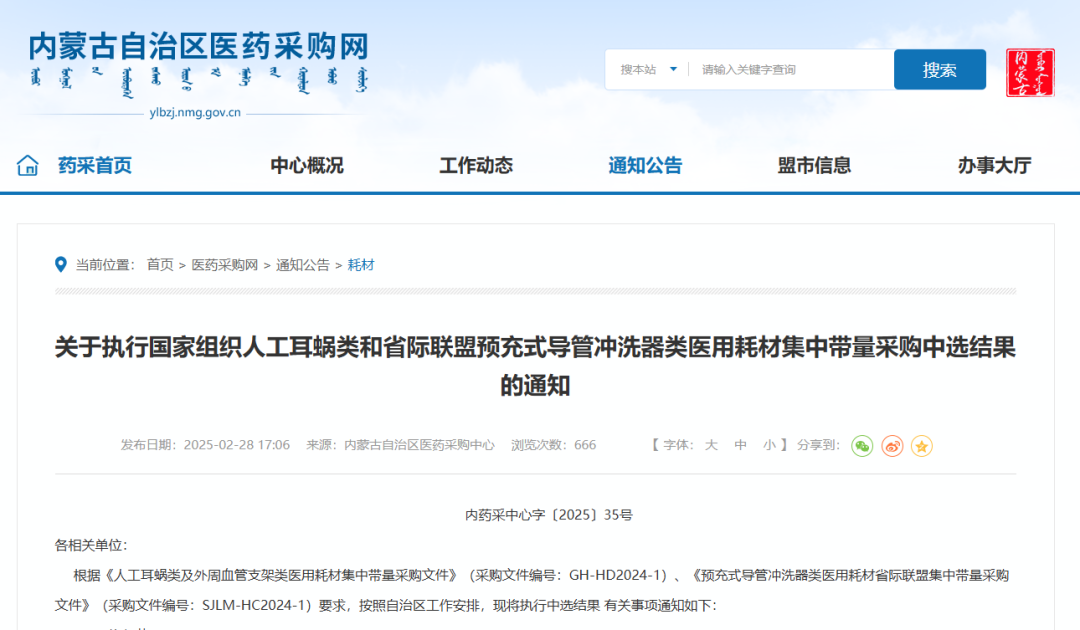
Task: Expand the search scope dropdown arrow
Action: 673,70
